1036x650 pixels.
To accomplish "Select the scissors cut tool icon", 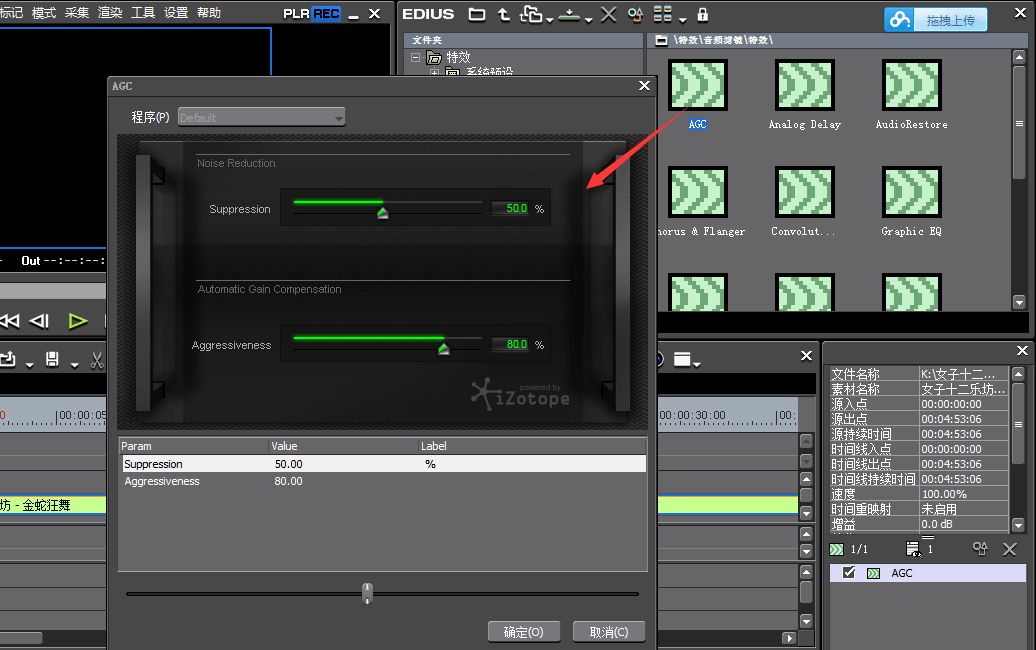I will 97,360.
